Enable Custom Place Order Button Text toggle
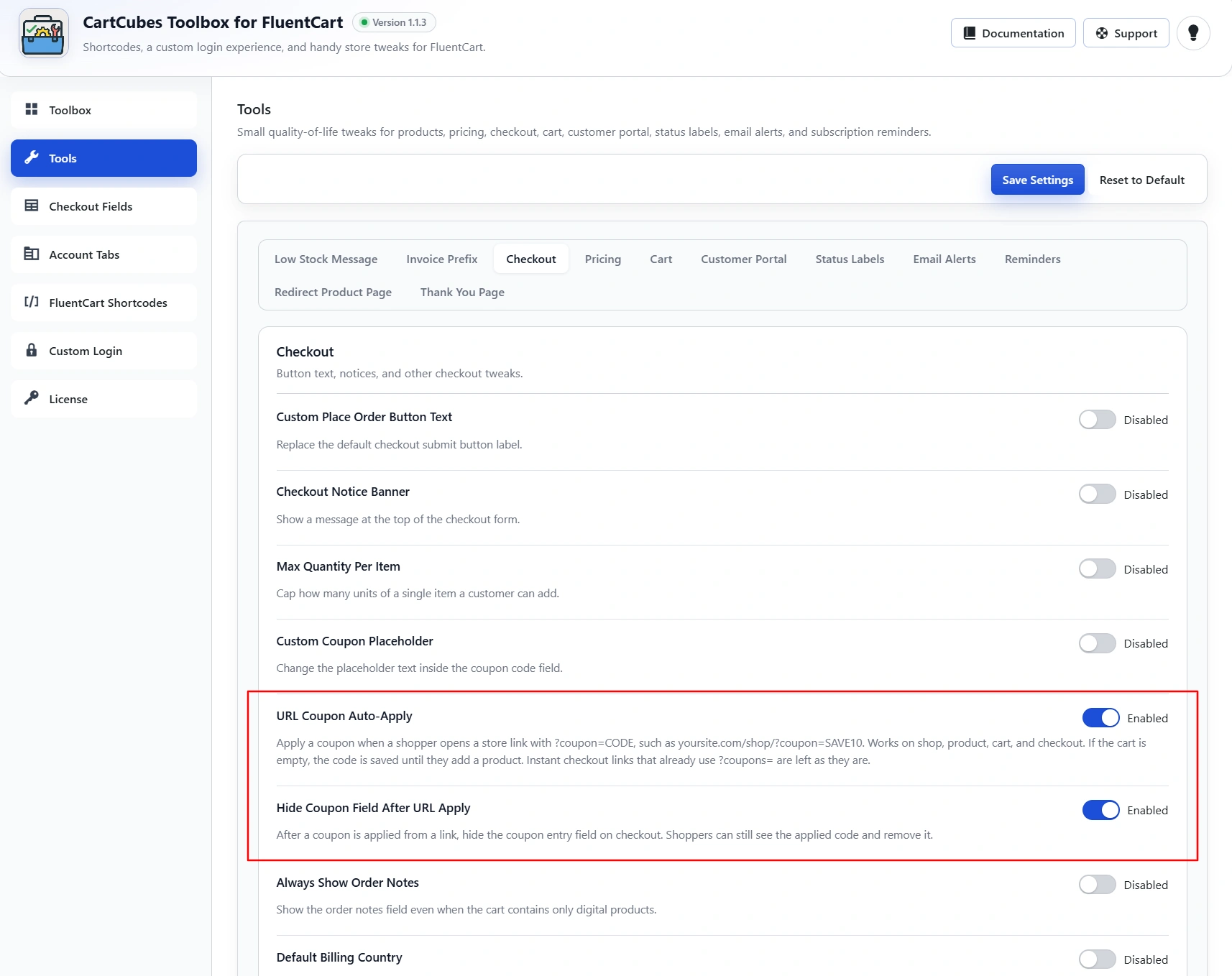The width and height of the screenshot is (1232, 976). (x=1097, y=420)
